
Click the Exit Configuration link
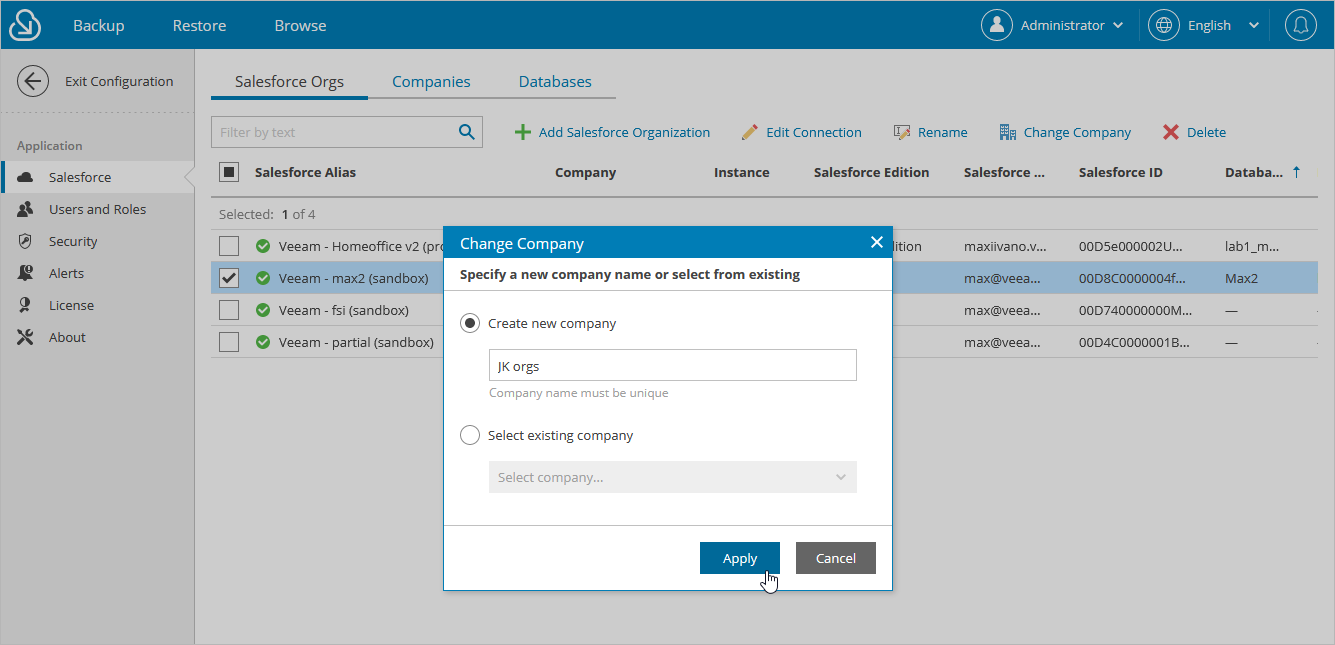pos(119,82)
